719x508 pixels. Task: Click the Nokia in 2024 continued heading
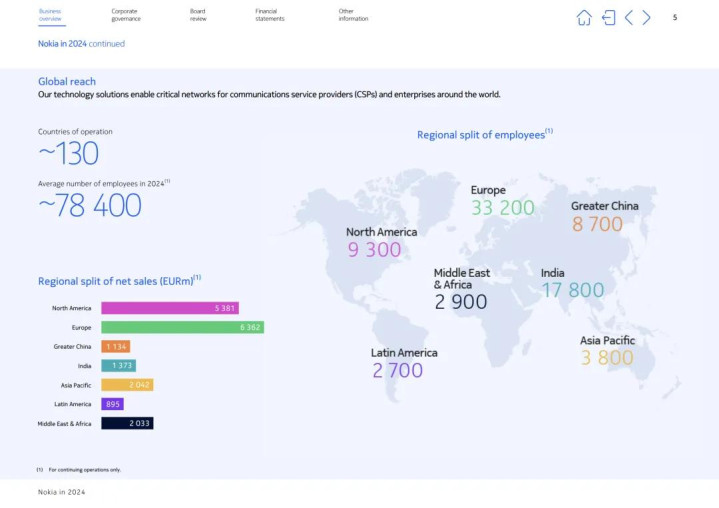(x=81, y=44)
